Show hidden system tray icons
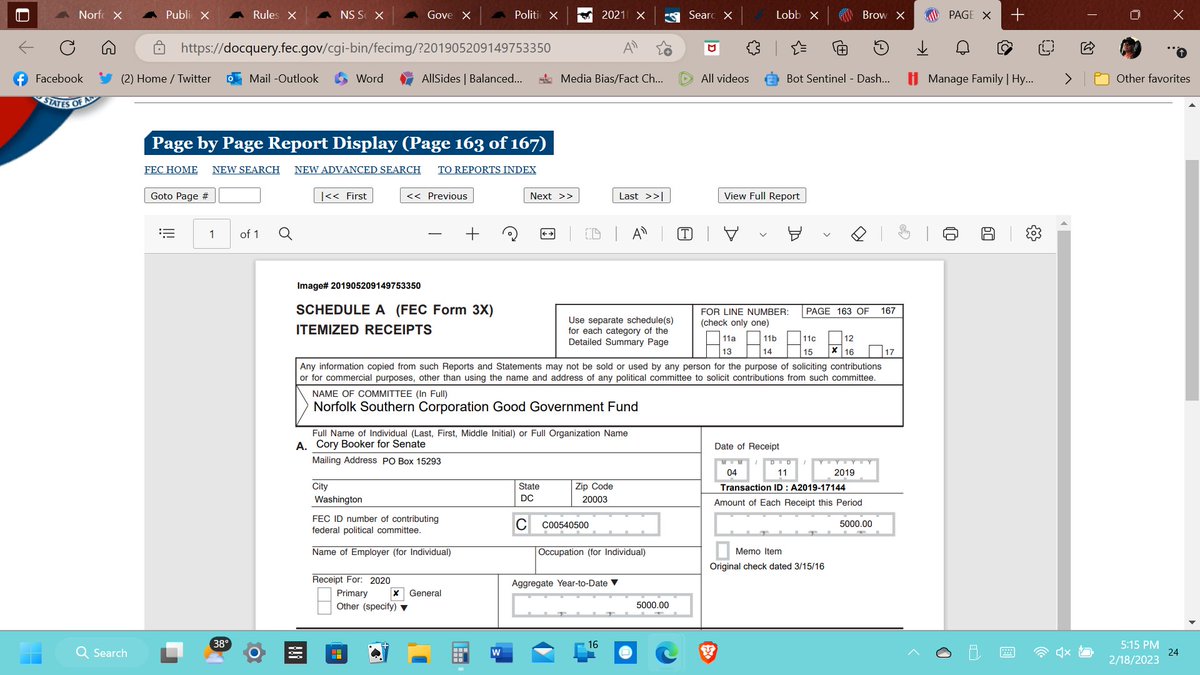This screenshot has width=1200, height=675. click(914, 652)
